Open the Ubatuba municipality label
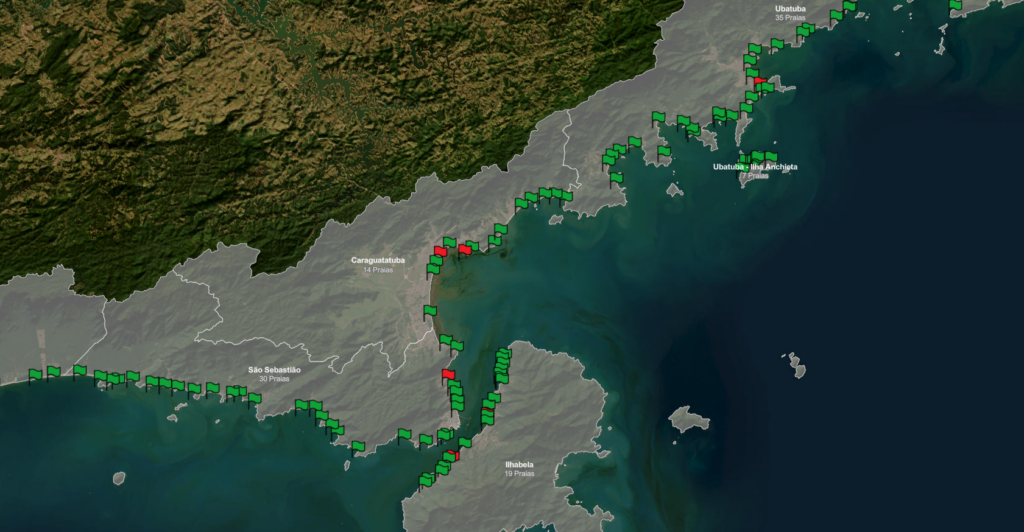 (790, 9)
